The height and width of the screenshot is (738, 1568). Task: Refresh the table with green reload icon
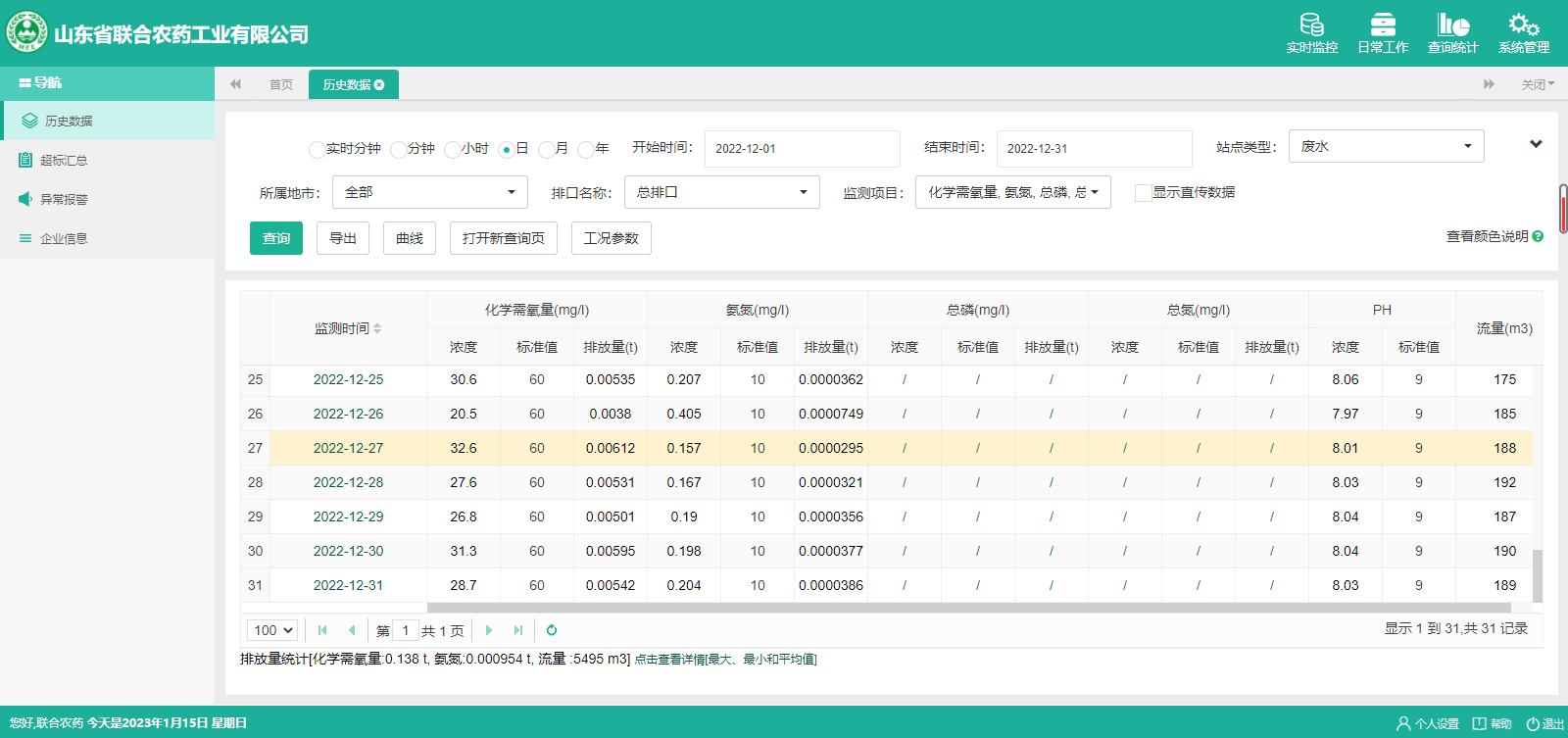point(552,630)
